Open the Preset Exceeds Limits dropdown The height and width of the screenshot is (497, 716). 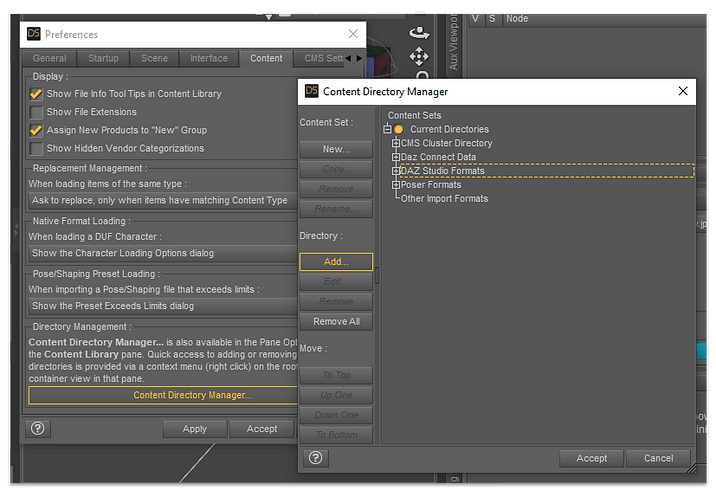163,306
